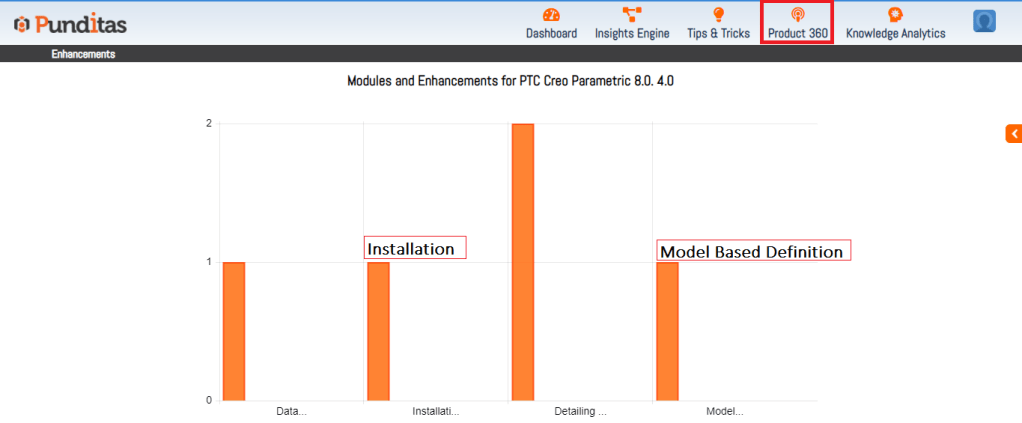Click the Data module orange bar
Image resolution: width=1022 pixels, height=423 pixels.
[234, 331]
